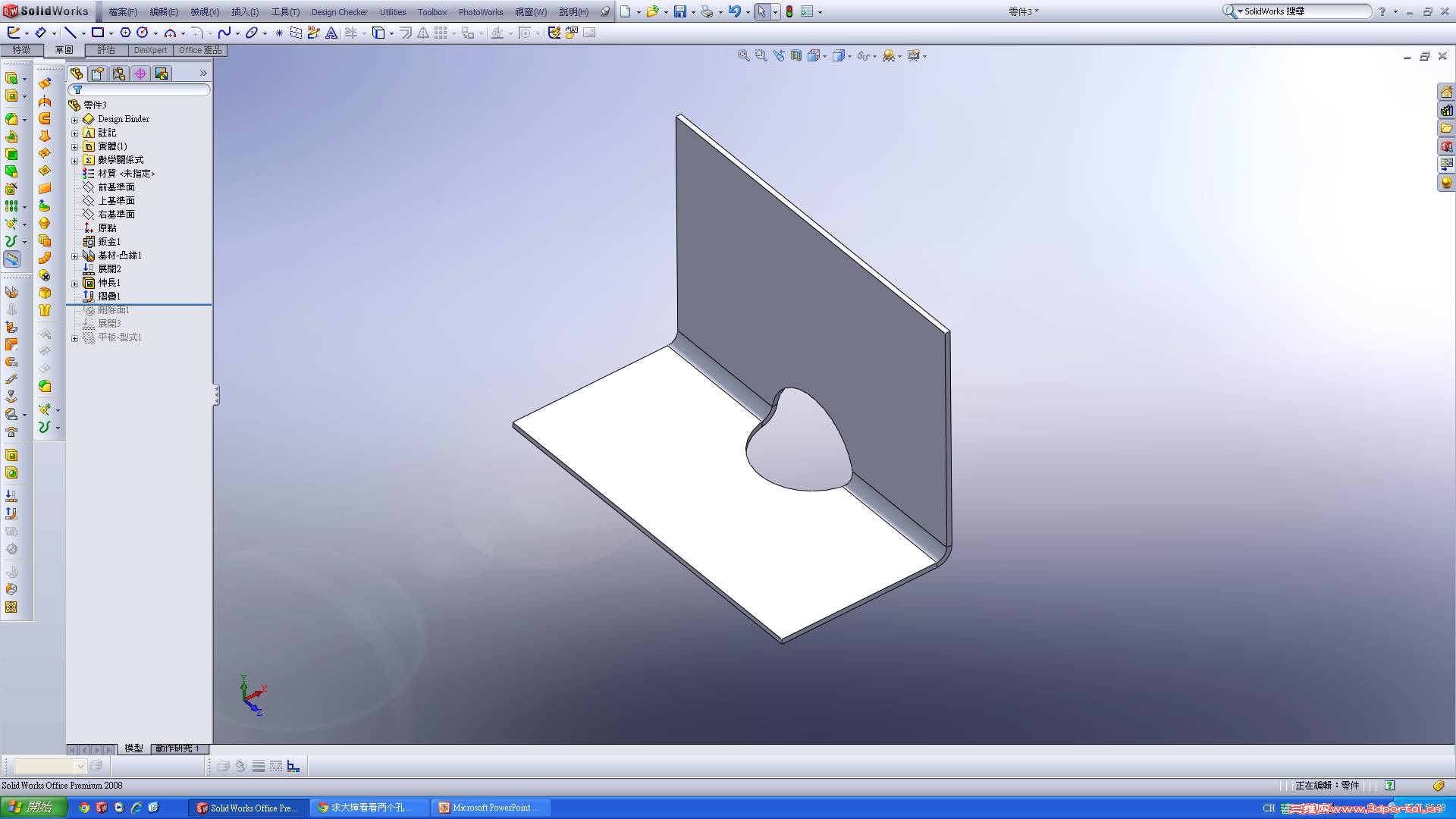Toggle the Measure tool in left toolbar
The height and width of the screenshot is (819, 1456).
12,259
